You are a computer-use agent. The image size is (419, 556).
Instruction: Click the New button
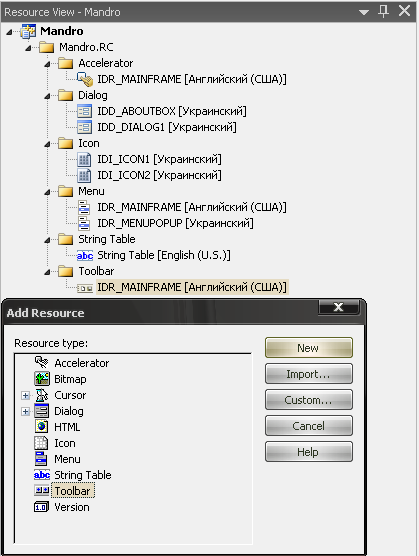pyautogui.click(x=309, y=348)
